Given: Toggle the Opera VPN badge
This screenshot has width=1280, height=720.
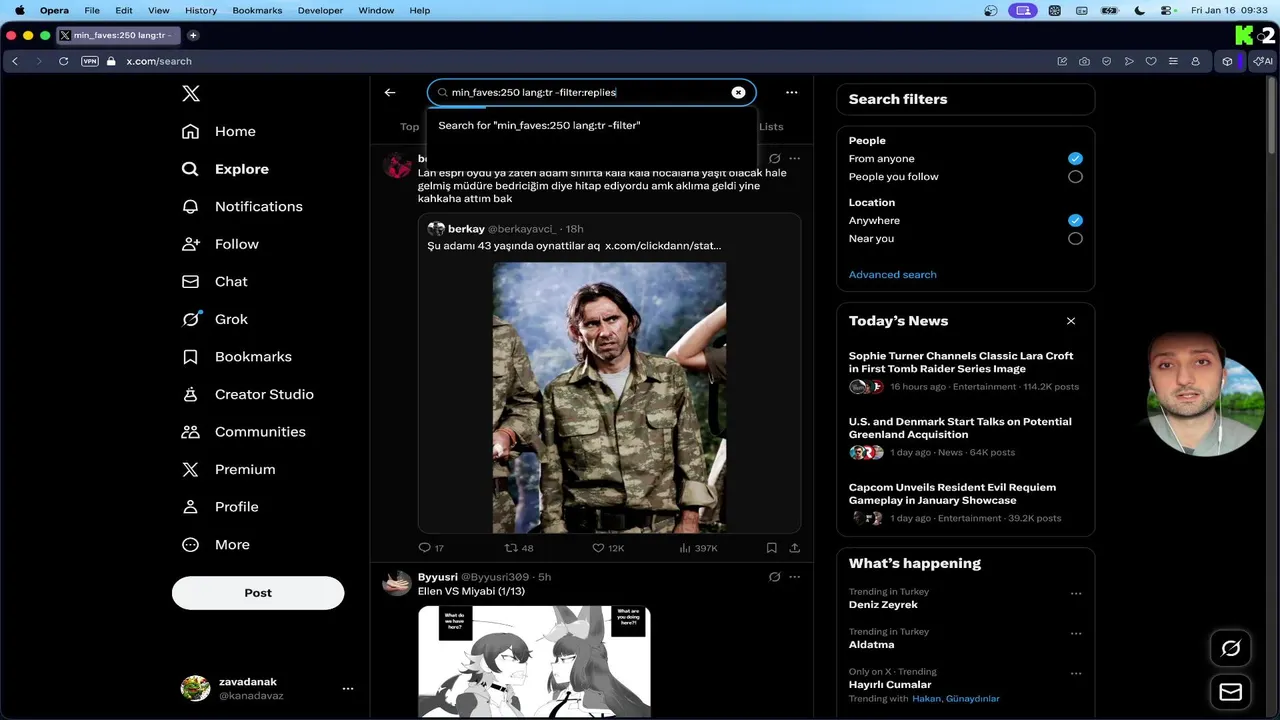Looking at the screenshot, I should tap(90, 61).
